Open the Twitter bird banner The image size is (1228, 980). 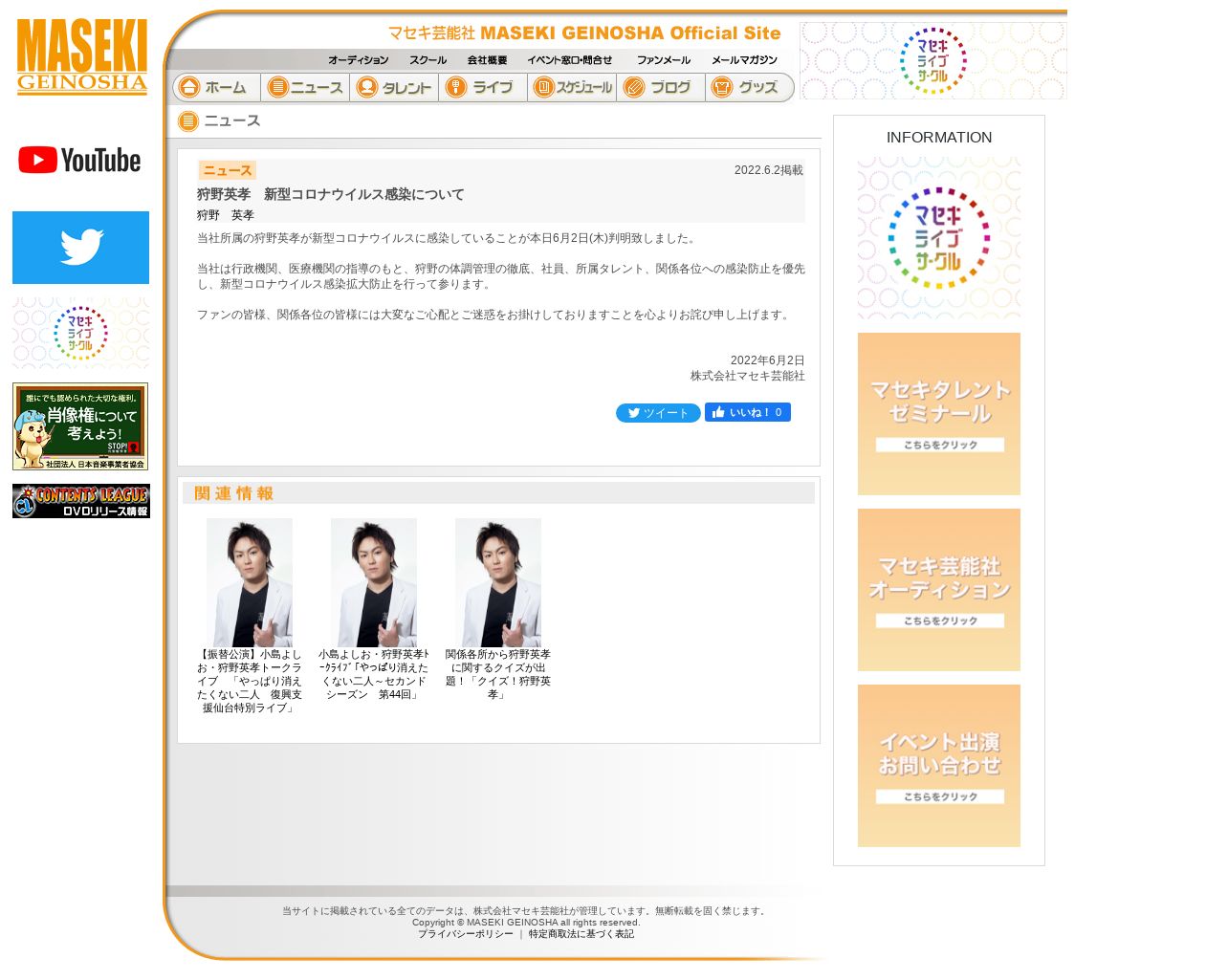[81, 248]
